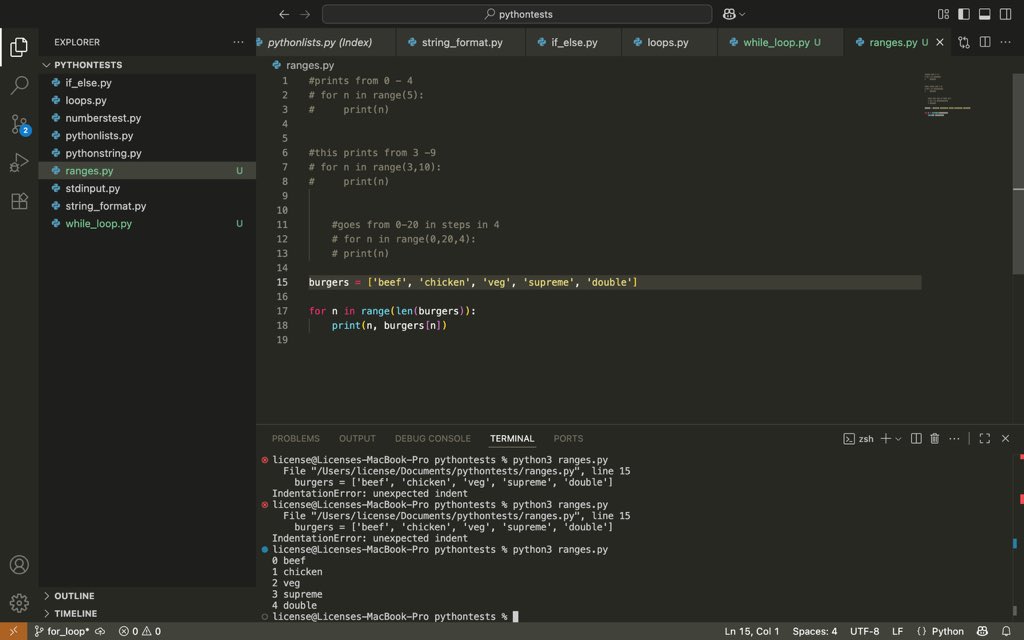Open the PROBLEMS panel tab
This screenshot has width=1024, height=640.
[x=296, y=438]
